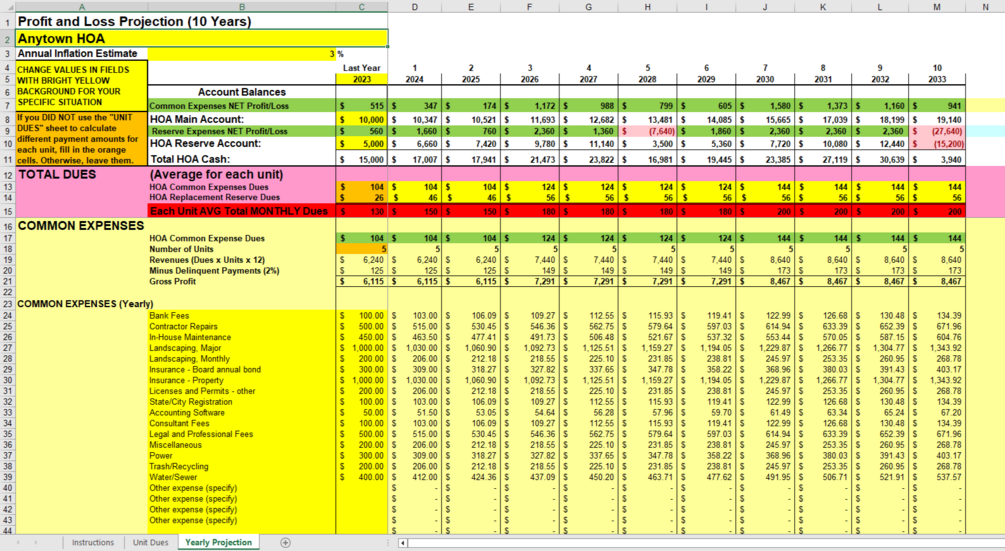Image resolution: width=1005 pixels, height=551 pixels.
Task: Click the 'Profit and Loss Projection (10 Years)' title
Action: point(134,21)
